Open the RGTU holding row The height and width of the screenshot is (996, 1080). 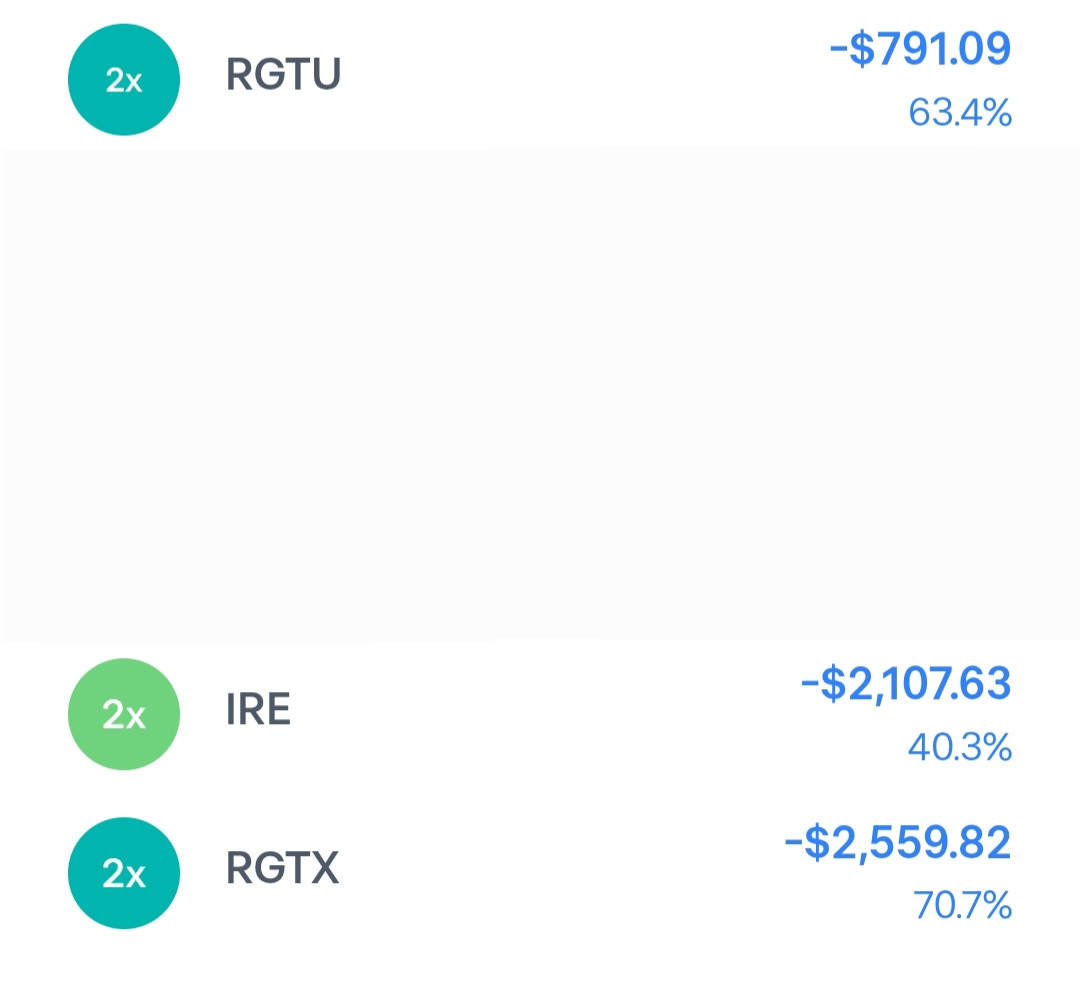(540, 79)
